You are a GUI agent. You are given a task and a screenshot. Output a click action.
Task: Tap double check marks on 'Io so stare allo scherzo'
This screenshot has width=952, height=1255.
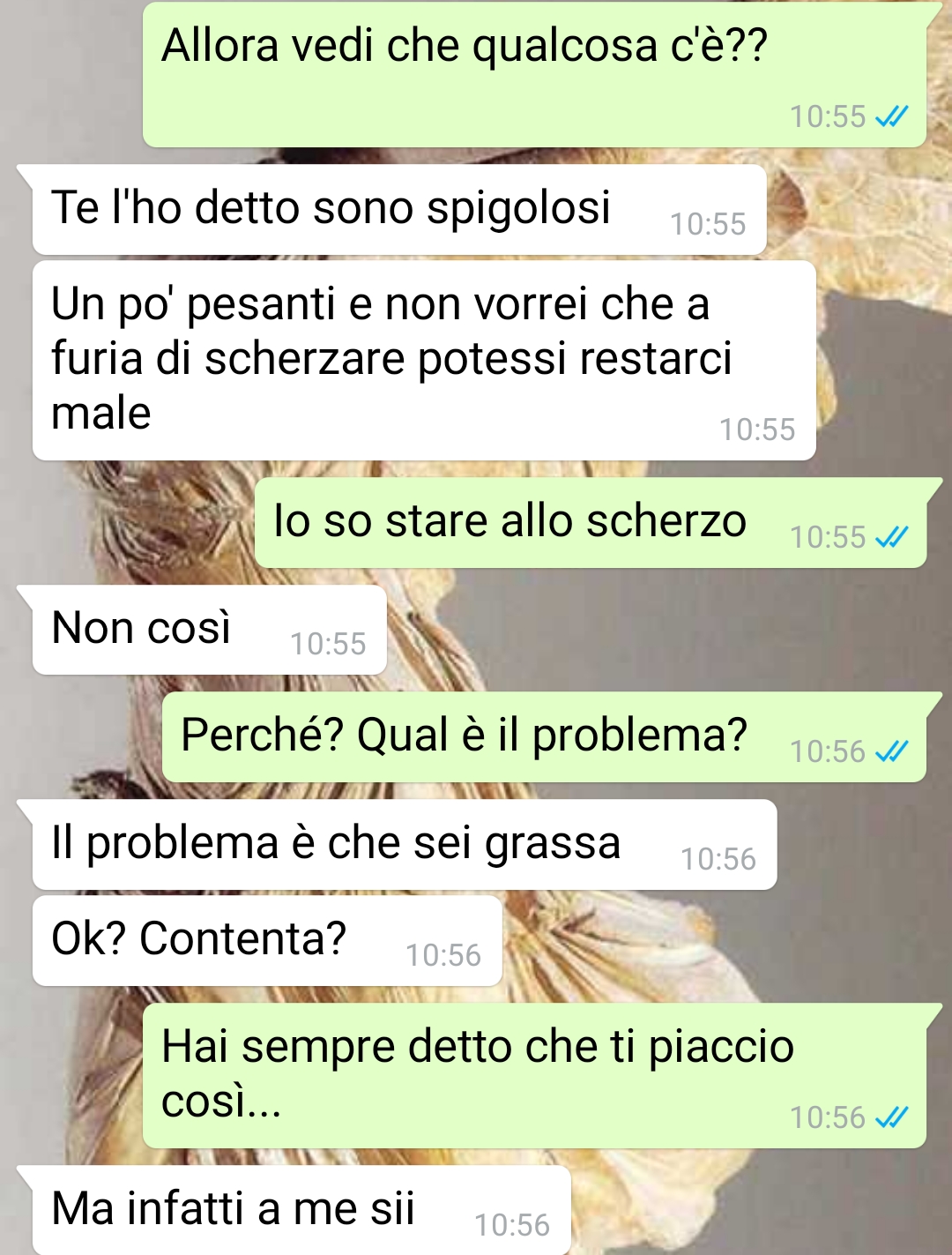pos(891,537)
